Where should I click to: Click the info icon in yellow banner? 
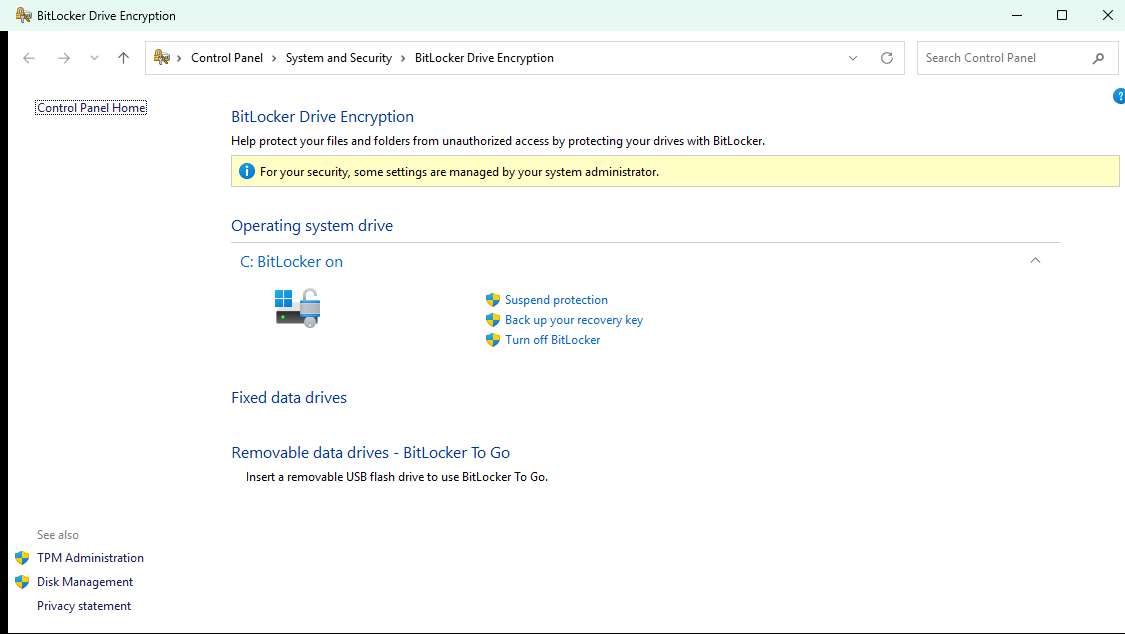pyautogui.click(x=247, y=171)
